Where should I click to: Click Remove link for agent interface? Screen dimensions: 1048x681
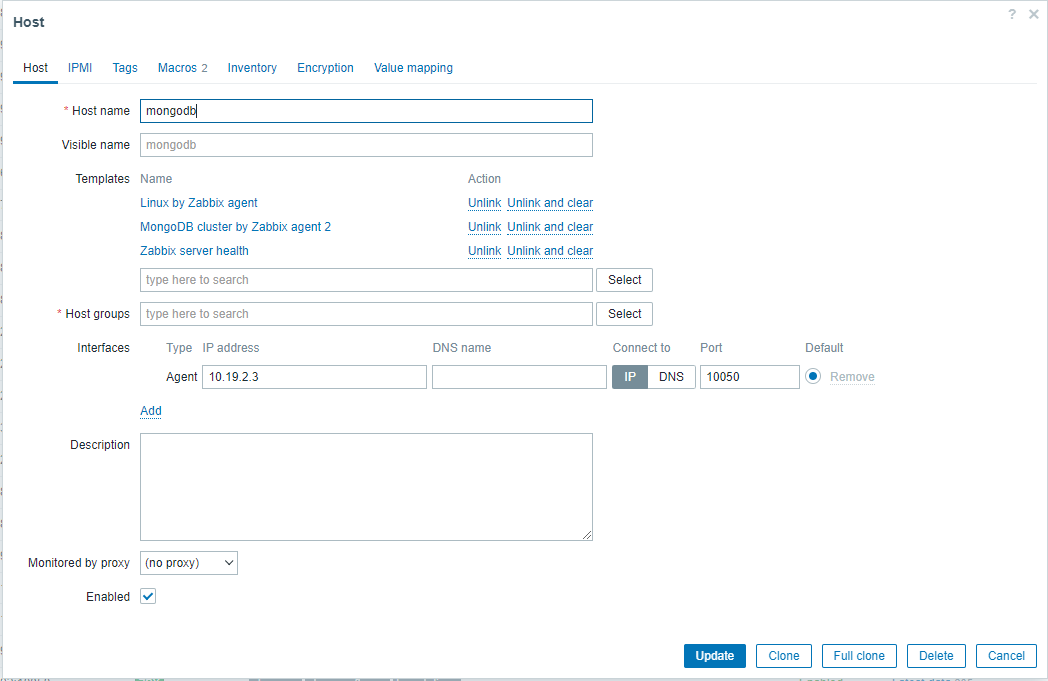pyautogui.click(x=852, y=377)
